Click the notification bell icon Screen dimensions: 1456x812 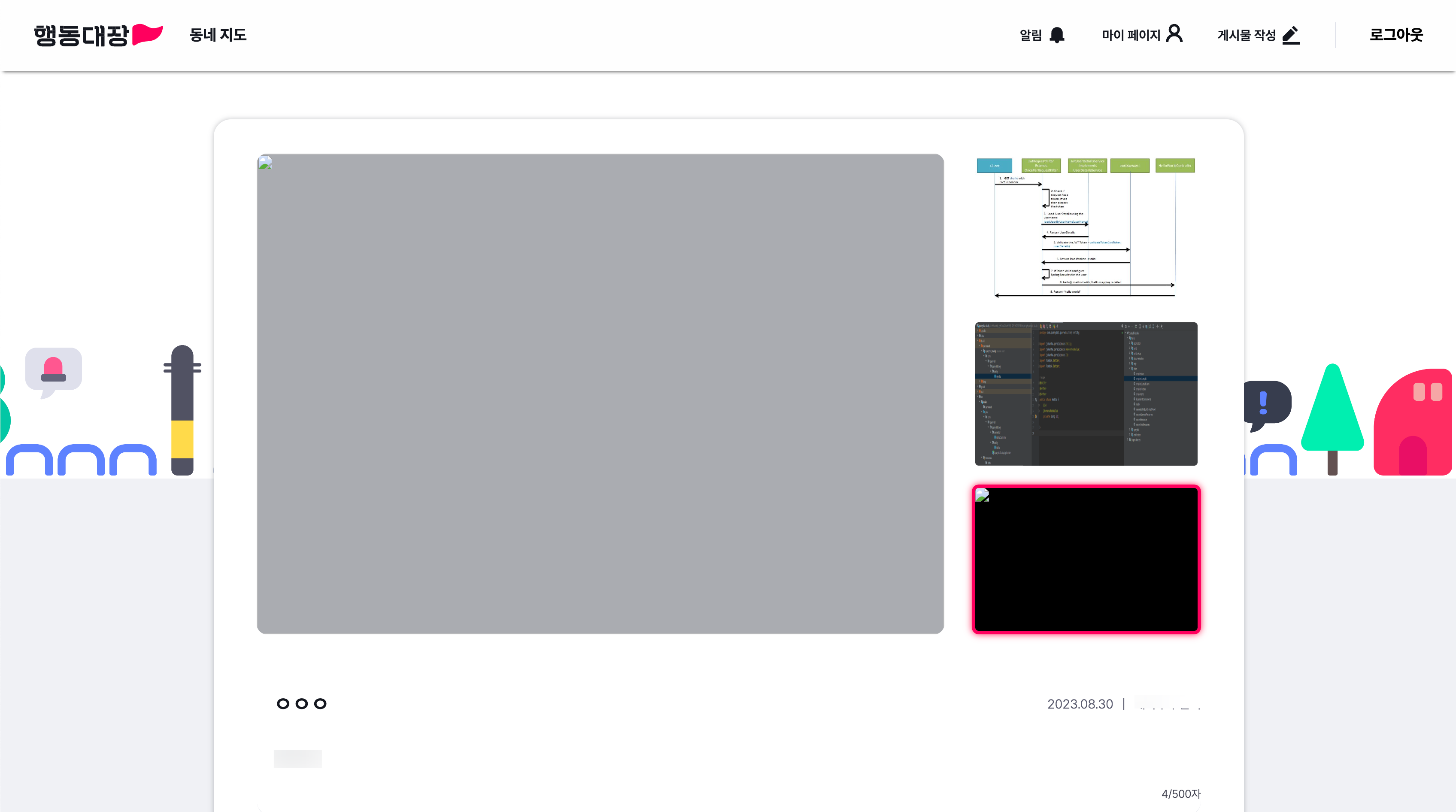point(1056,35)
